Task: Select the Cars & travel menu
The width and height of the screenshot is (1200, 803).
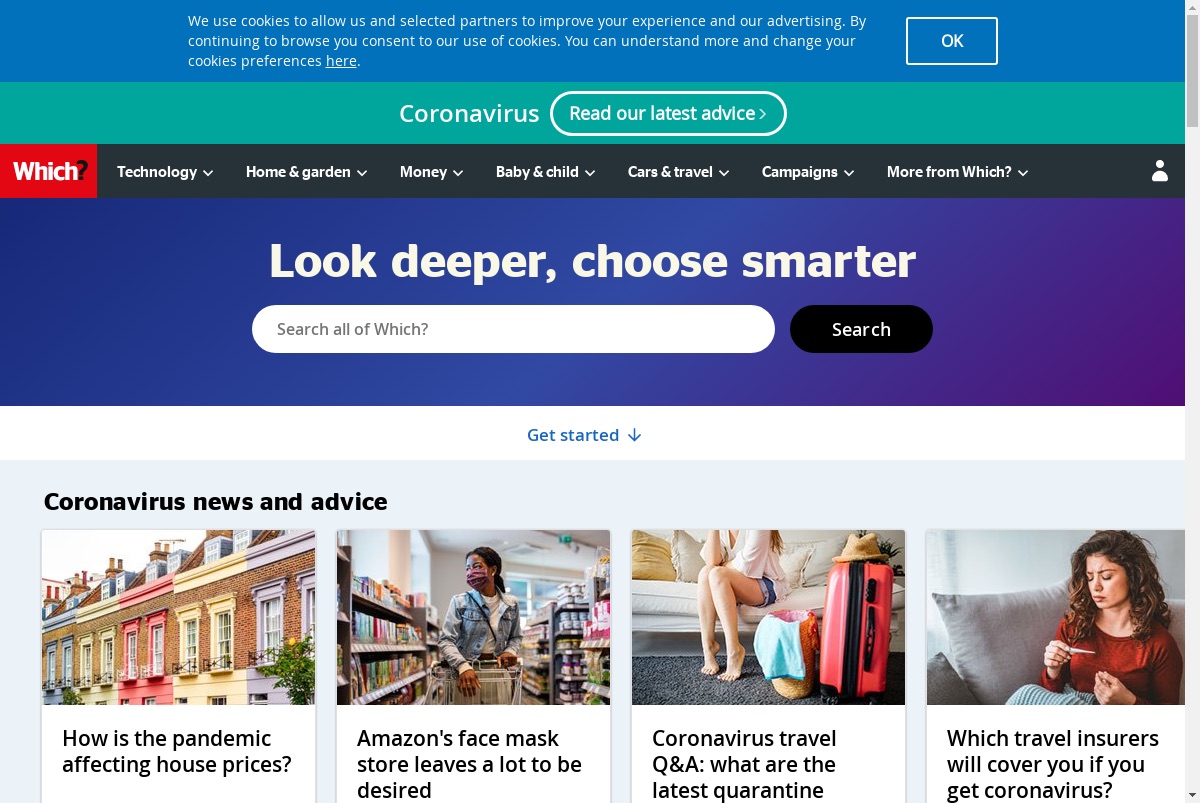Action: coord(678,172)
